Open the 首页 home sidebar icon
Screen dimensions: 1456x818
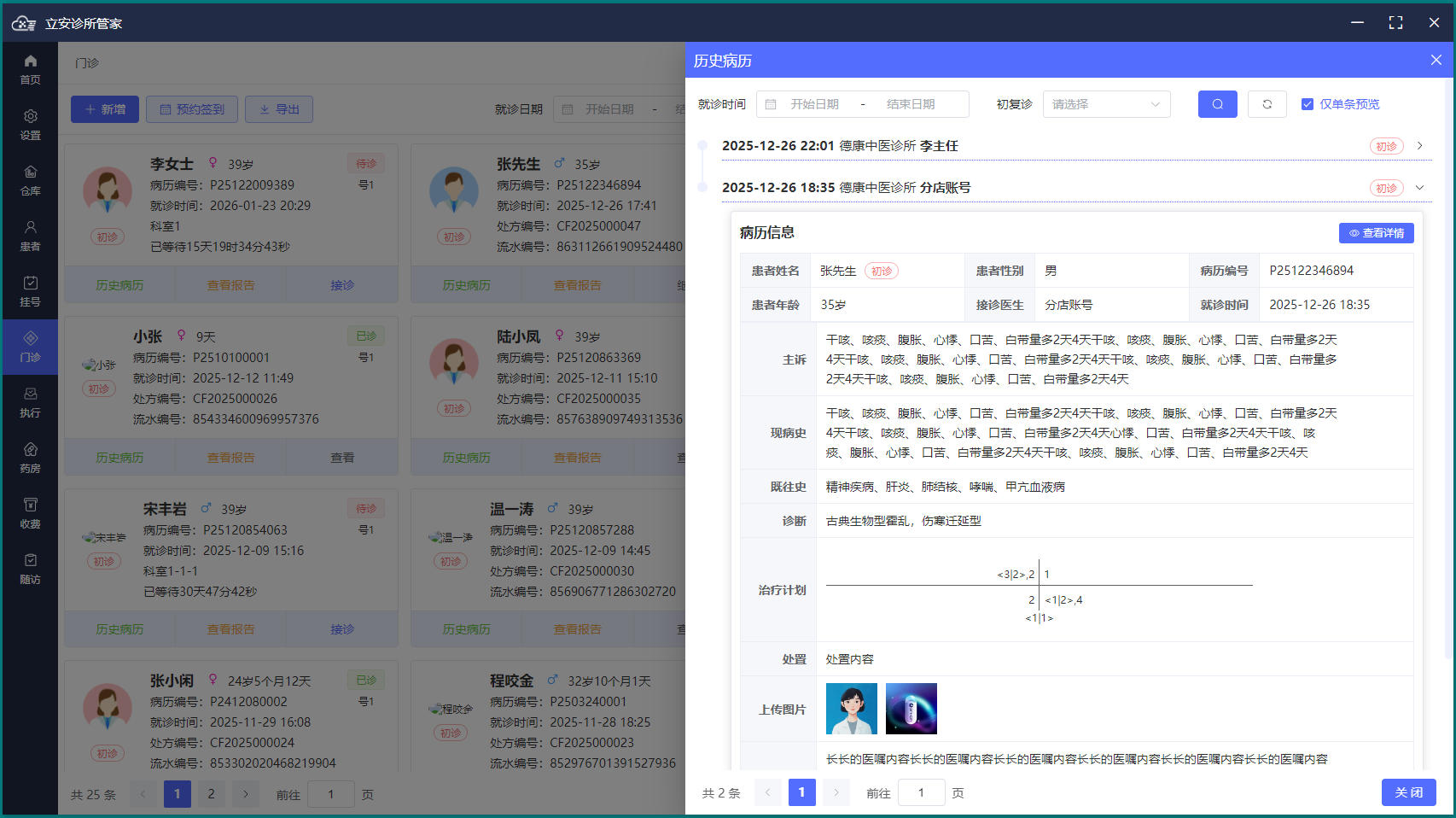(30, 69)
